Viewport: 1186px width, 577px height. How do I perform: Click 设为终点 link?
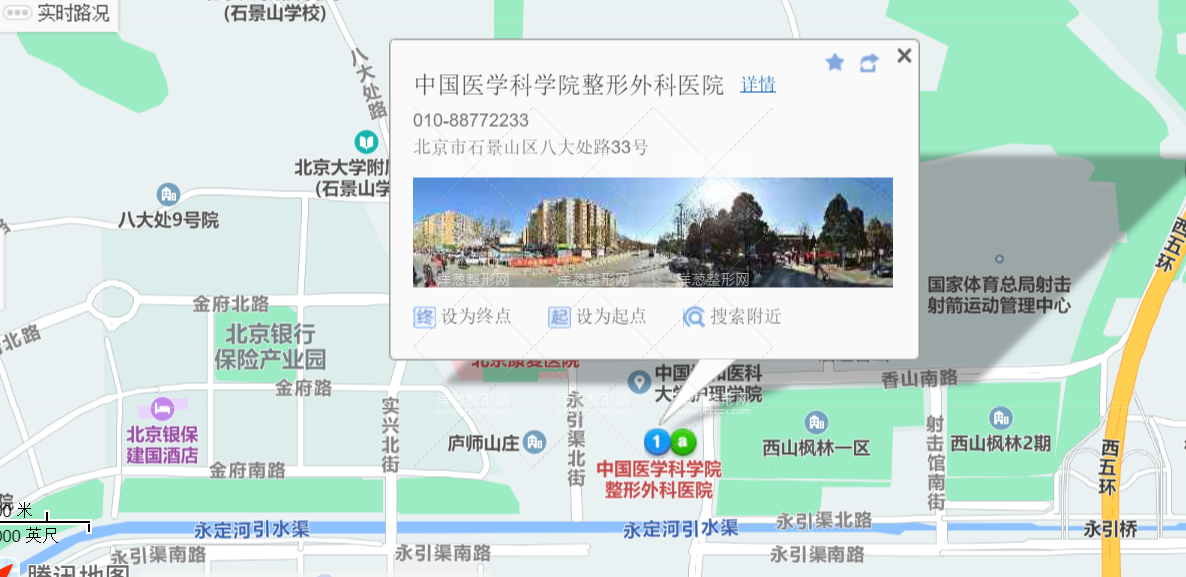[x=477, y=317]
